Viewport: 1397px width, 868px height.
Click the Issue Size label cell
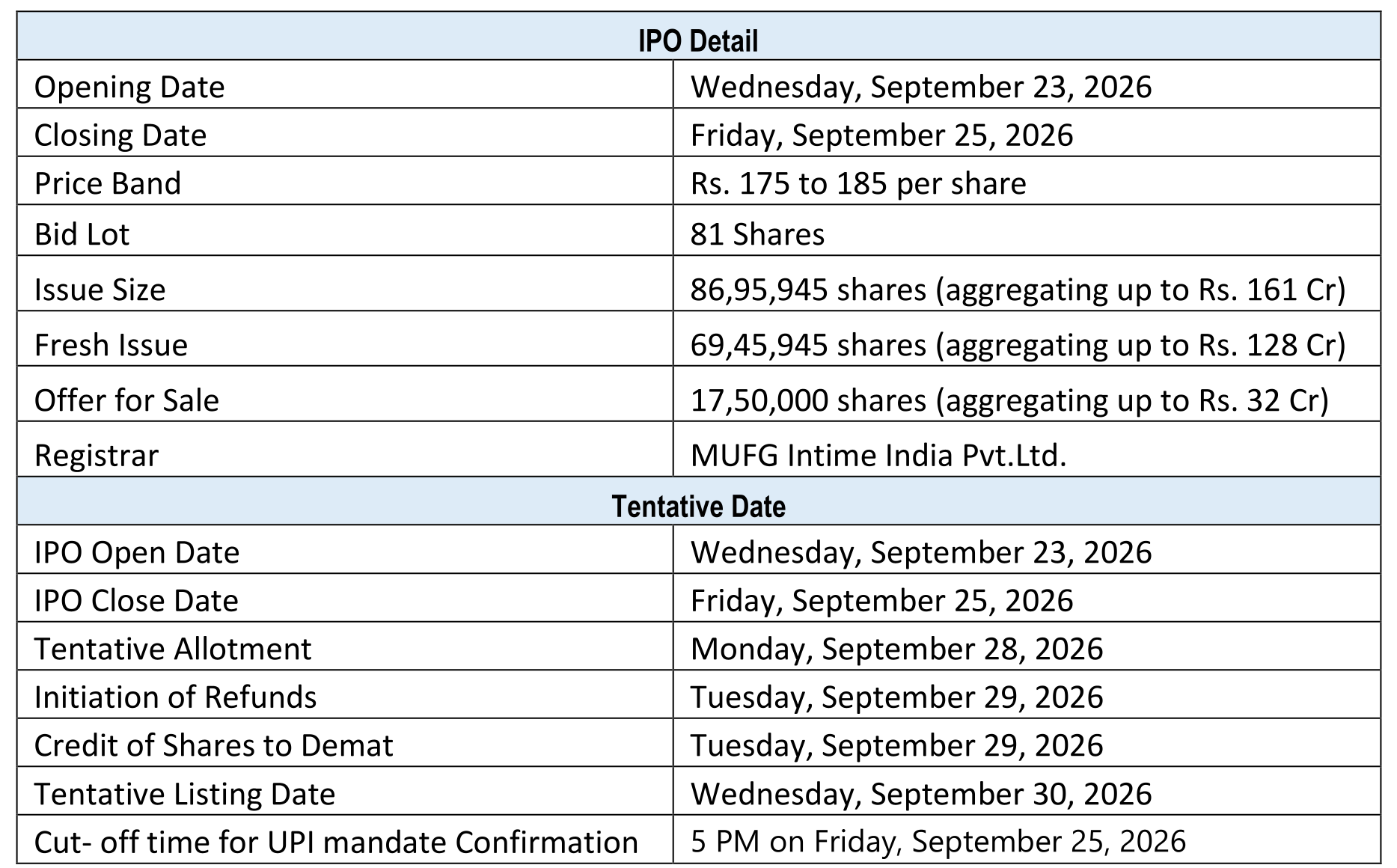[x=345, y=283]
